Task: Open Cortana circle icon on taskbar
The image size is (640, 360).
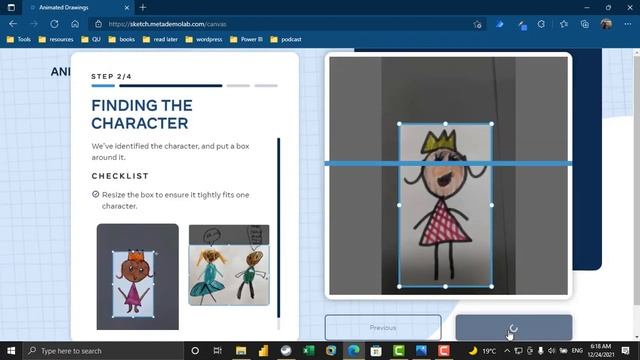Action: point(195,351)
